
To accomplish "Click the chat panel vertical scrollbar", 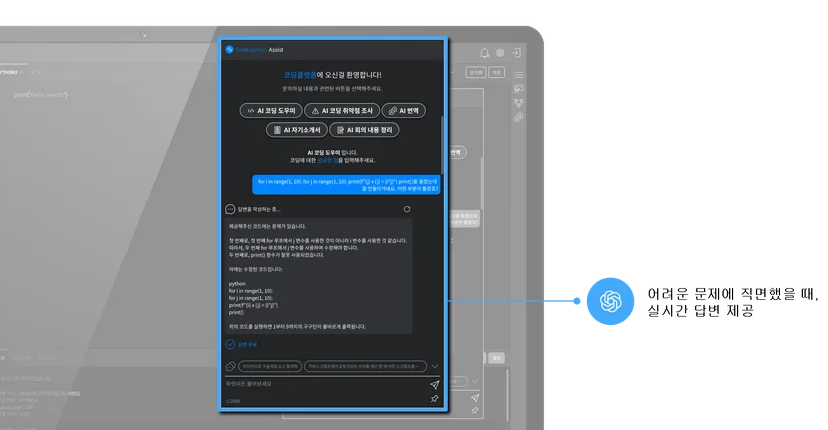I will coord(442,144).
